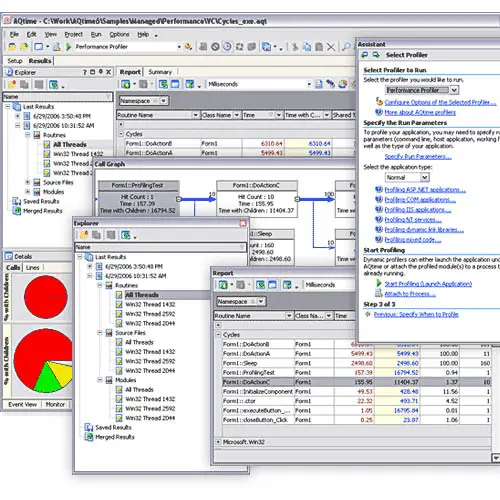Click the page icon right of Milliseconds combo
Screen dimensions: 500x500
(319, 84)
